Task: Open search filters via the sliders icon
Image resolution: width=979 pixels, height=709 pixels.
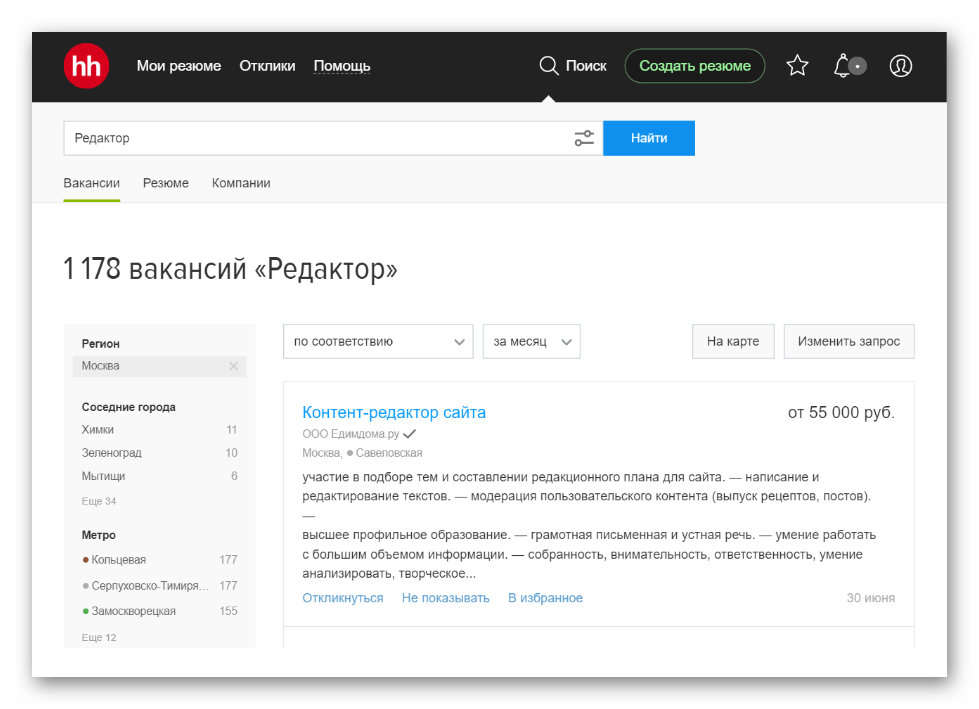Action: click(x=584, y=138)
